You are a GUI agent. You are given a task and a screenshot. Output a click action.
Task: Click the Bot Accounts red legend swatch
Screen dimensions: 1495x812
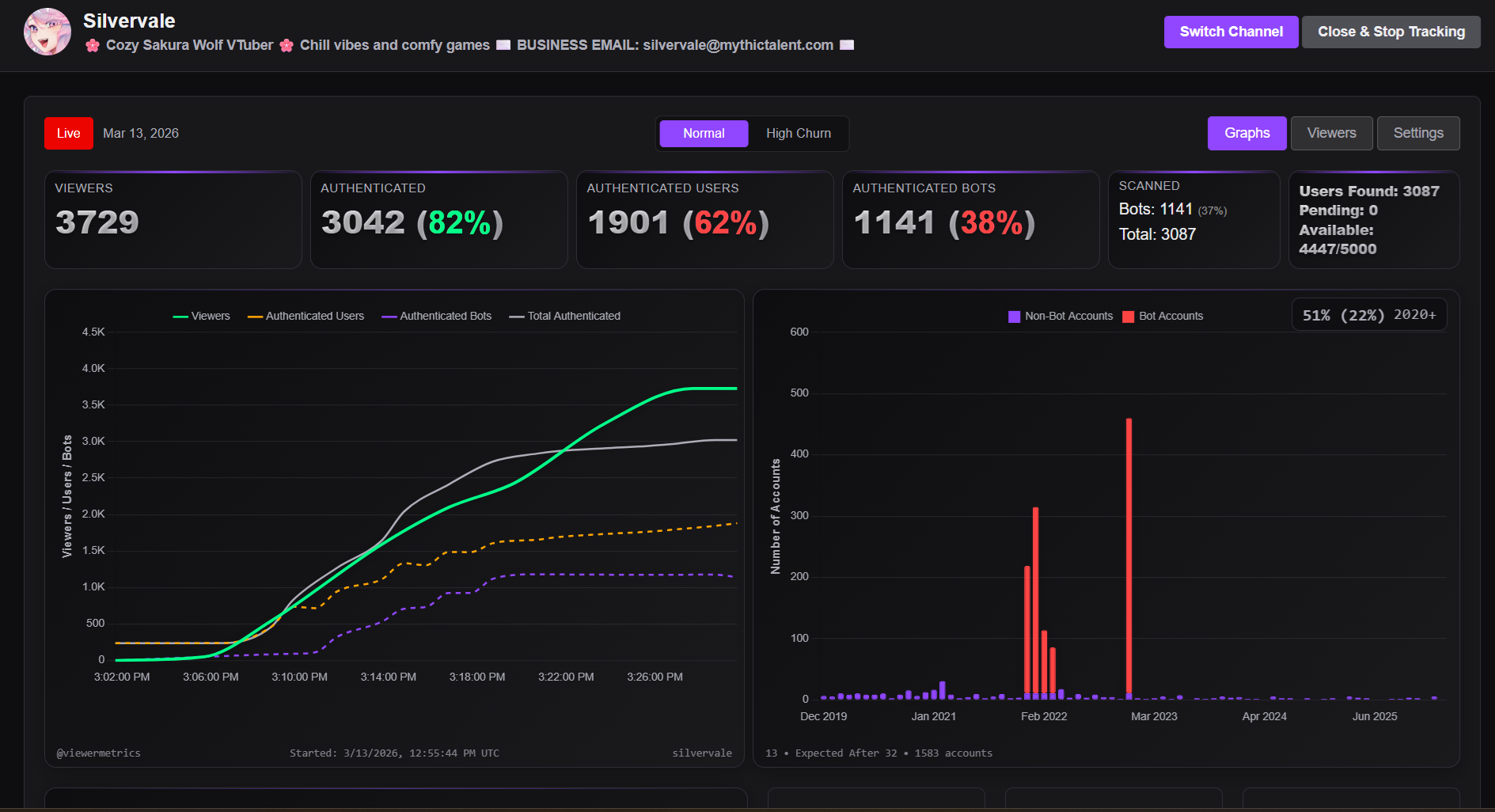(1129, 317)
